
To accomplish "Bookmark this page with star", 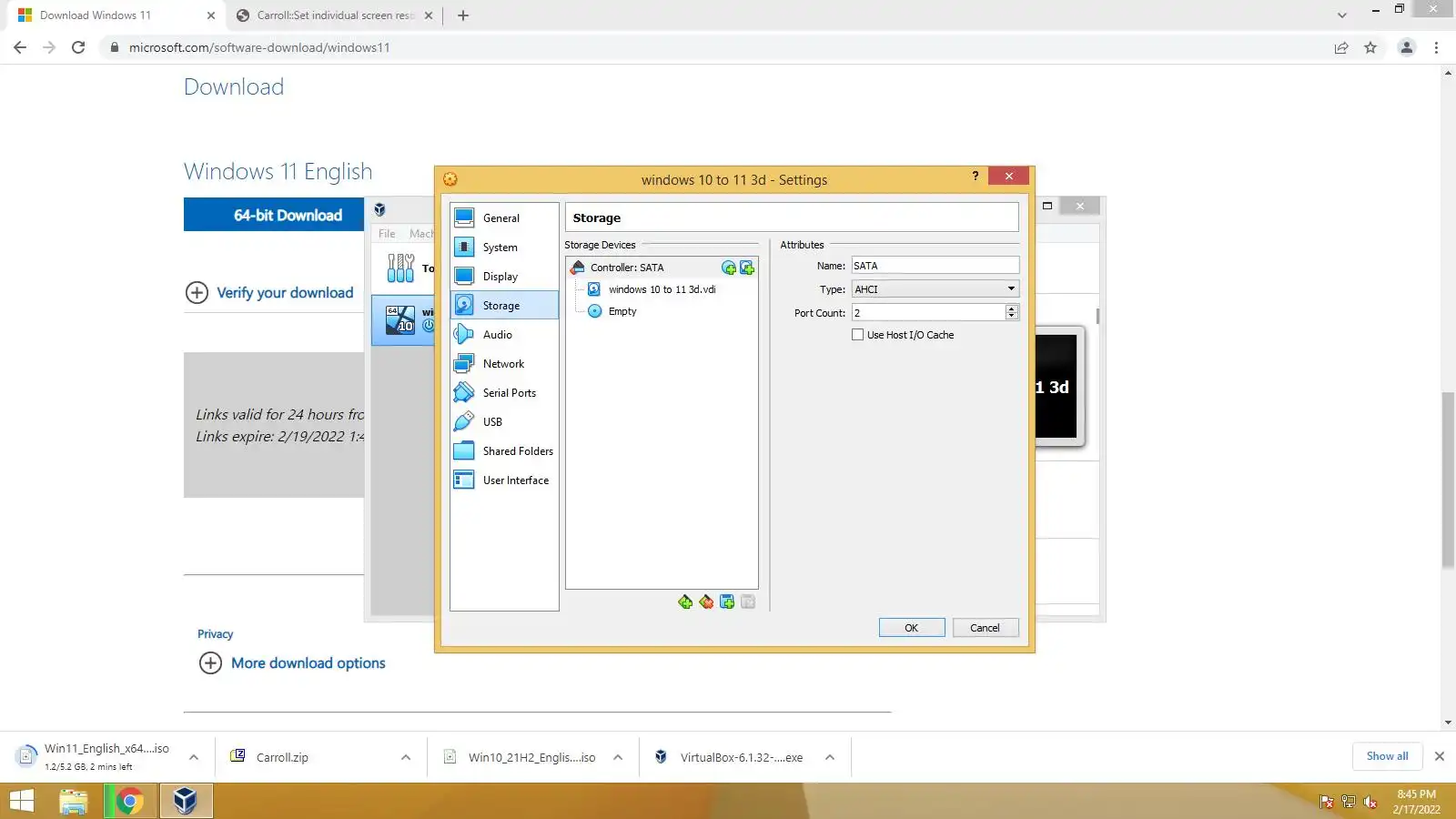I will [1370, 47].
